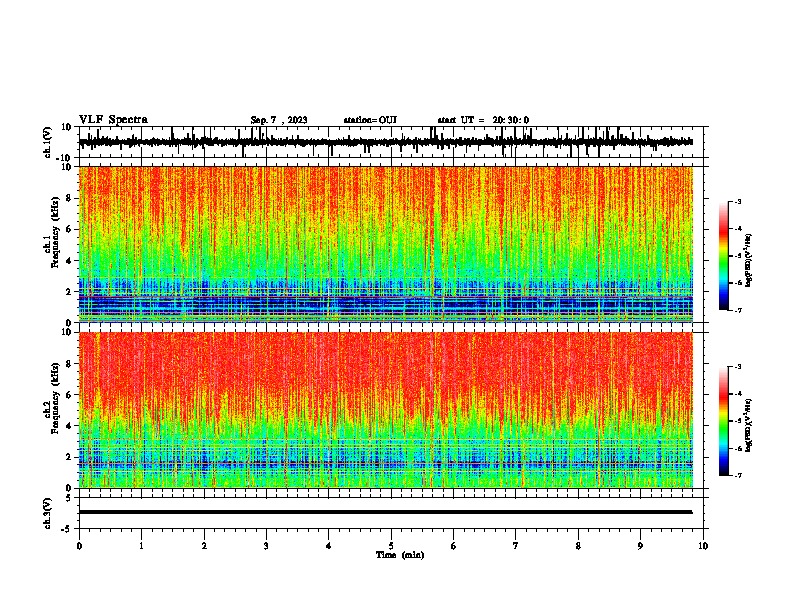Click the "-7" tick on ch.1 color bar
The image size is (792, 612).
click(737, 310)
